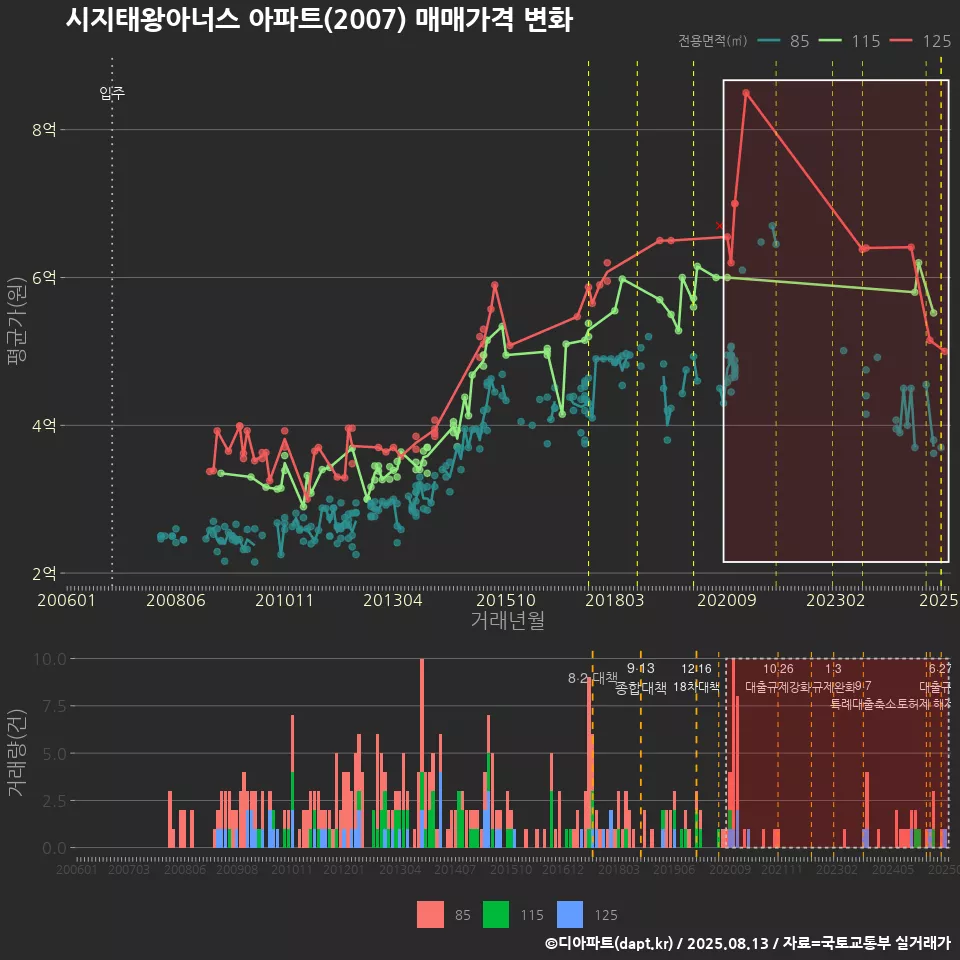This screenshot has width=960, height=960.
Task: Click the 입주 marker label
Action: pyautogui.click(x=112, y=93)
